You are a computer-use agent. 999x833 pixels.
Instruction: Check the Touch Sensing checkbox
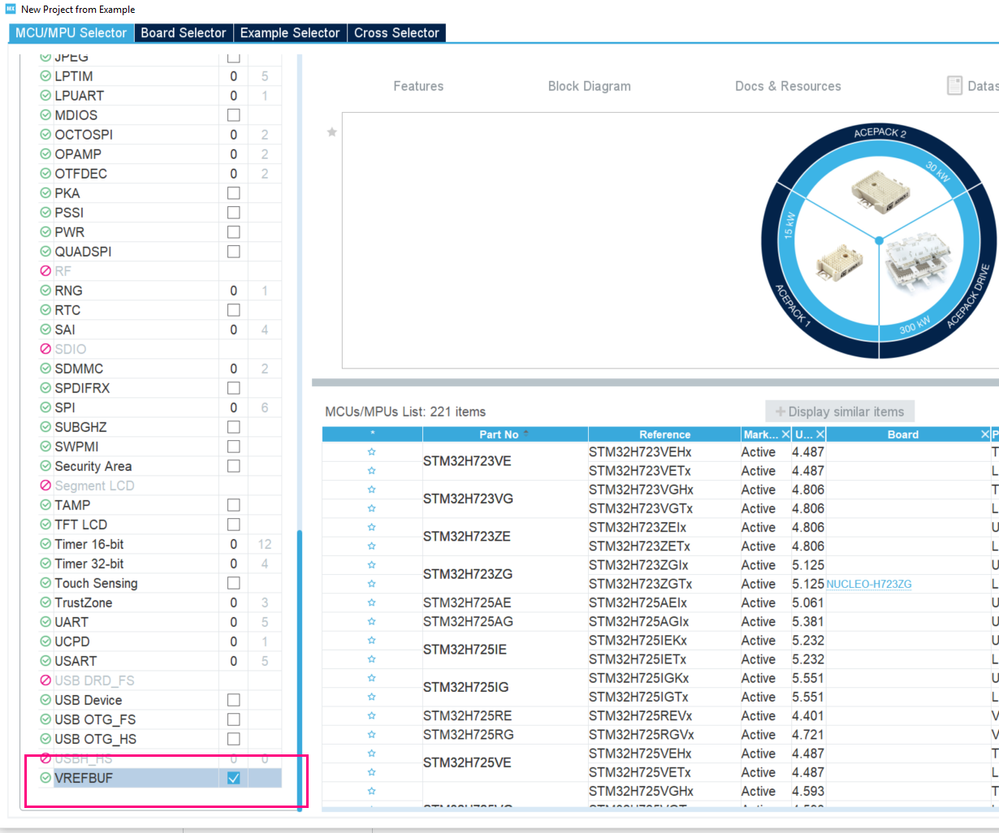coord(234,583)
